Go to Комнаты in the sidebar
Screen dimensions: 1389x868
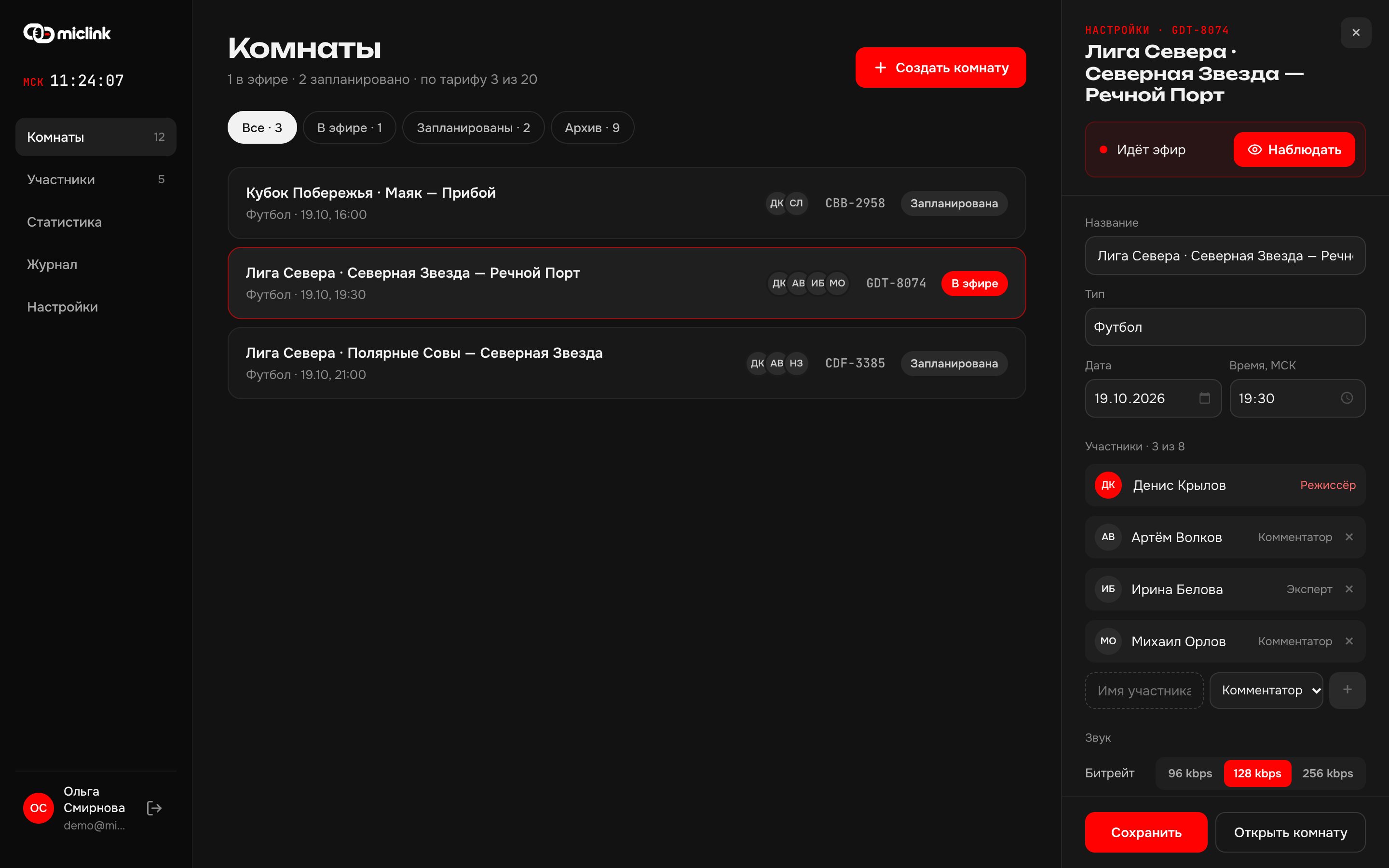pos(96,137)
